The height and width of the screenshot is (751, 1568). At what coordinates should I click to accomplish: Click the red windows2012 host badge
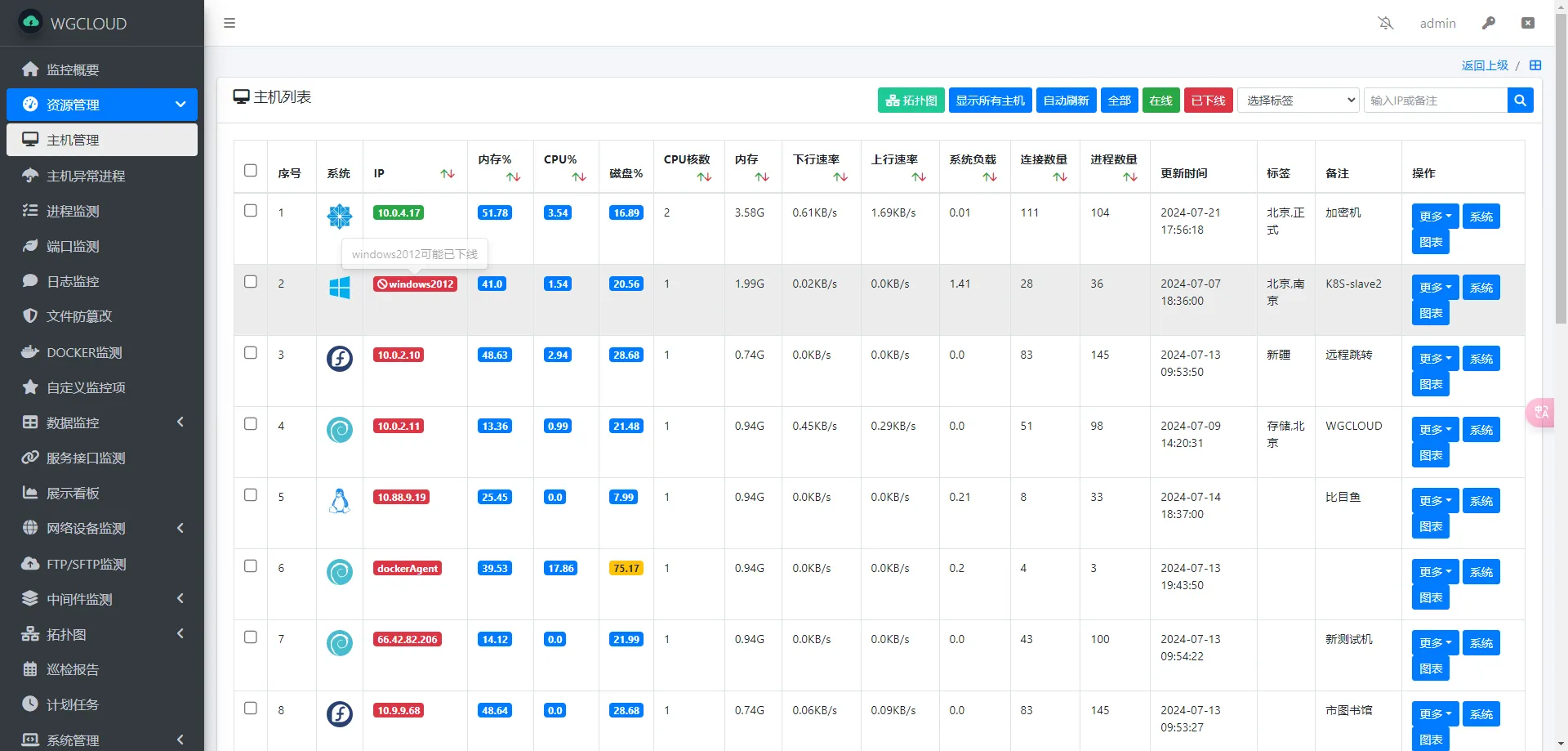click(x=415, y=284)
